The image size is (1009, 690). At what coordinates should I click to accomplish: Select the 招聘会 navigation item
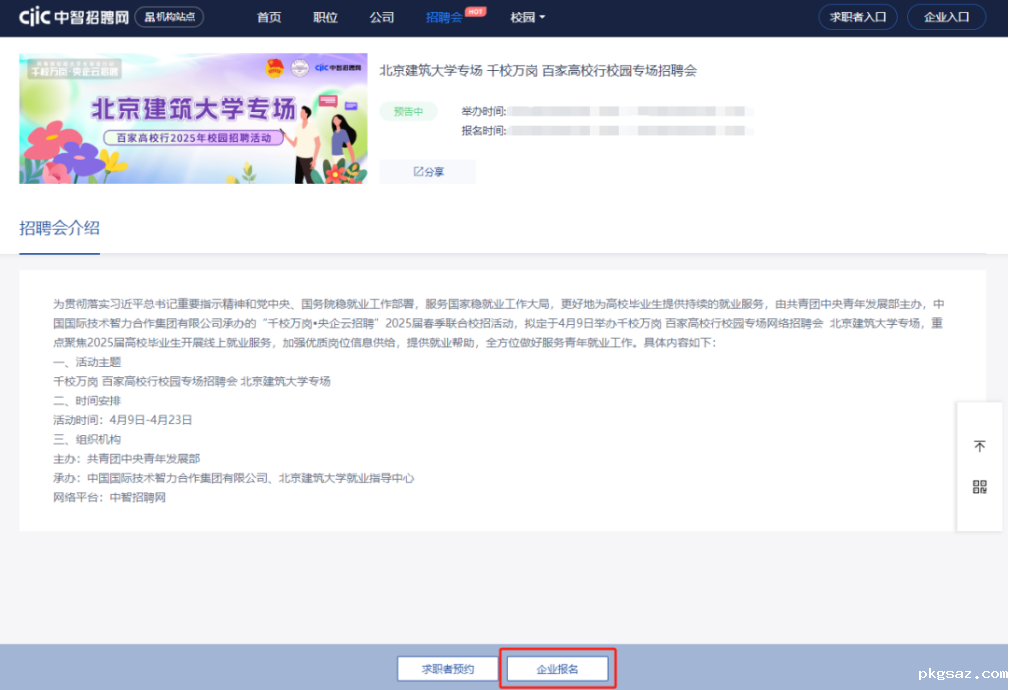pos(443,18)
